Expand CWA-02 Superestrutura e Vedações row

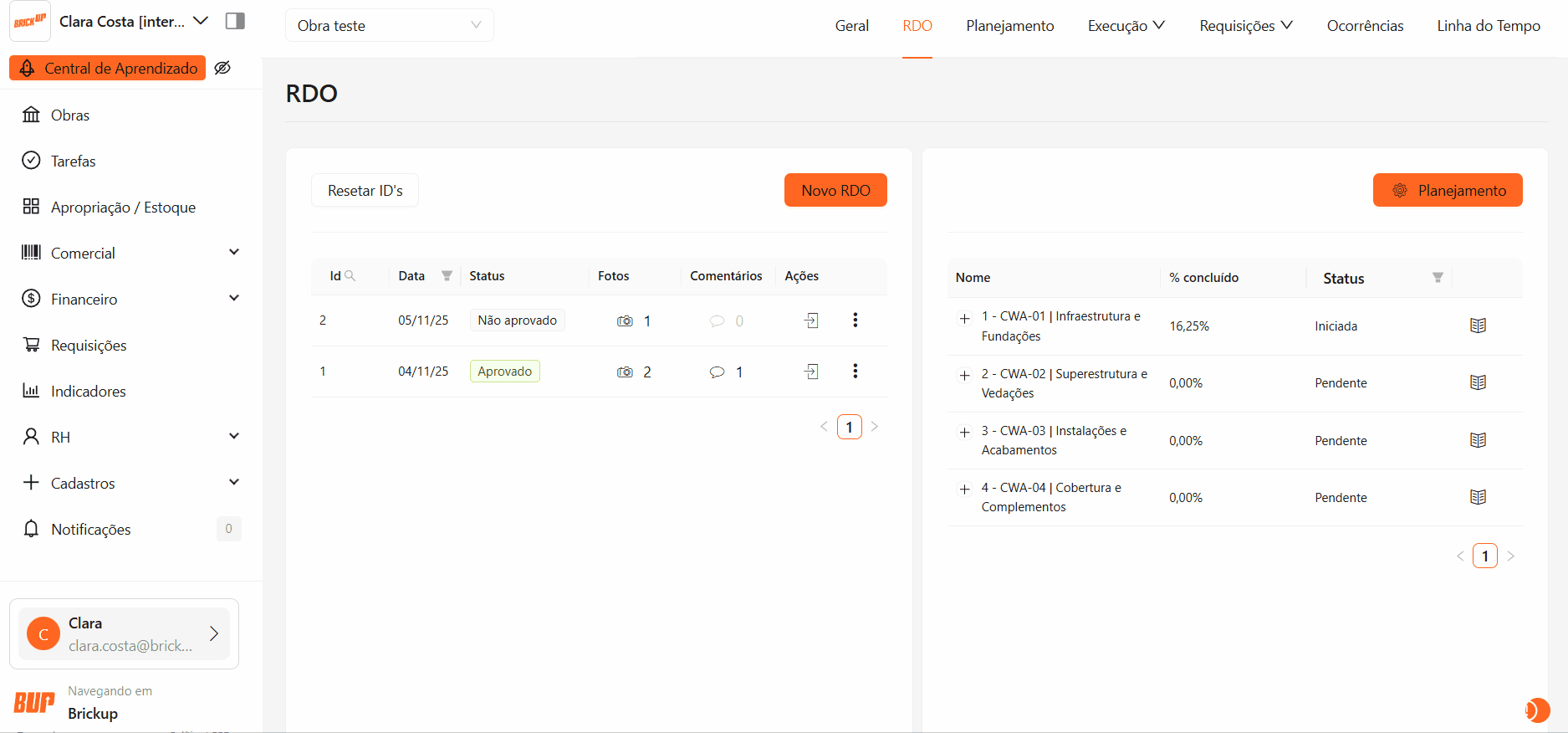pyautogui.click(x=964, y=375)
